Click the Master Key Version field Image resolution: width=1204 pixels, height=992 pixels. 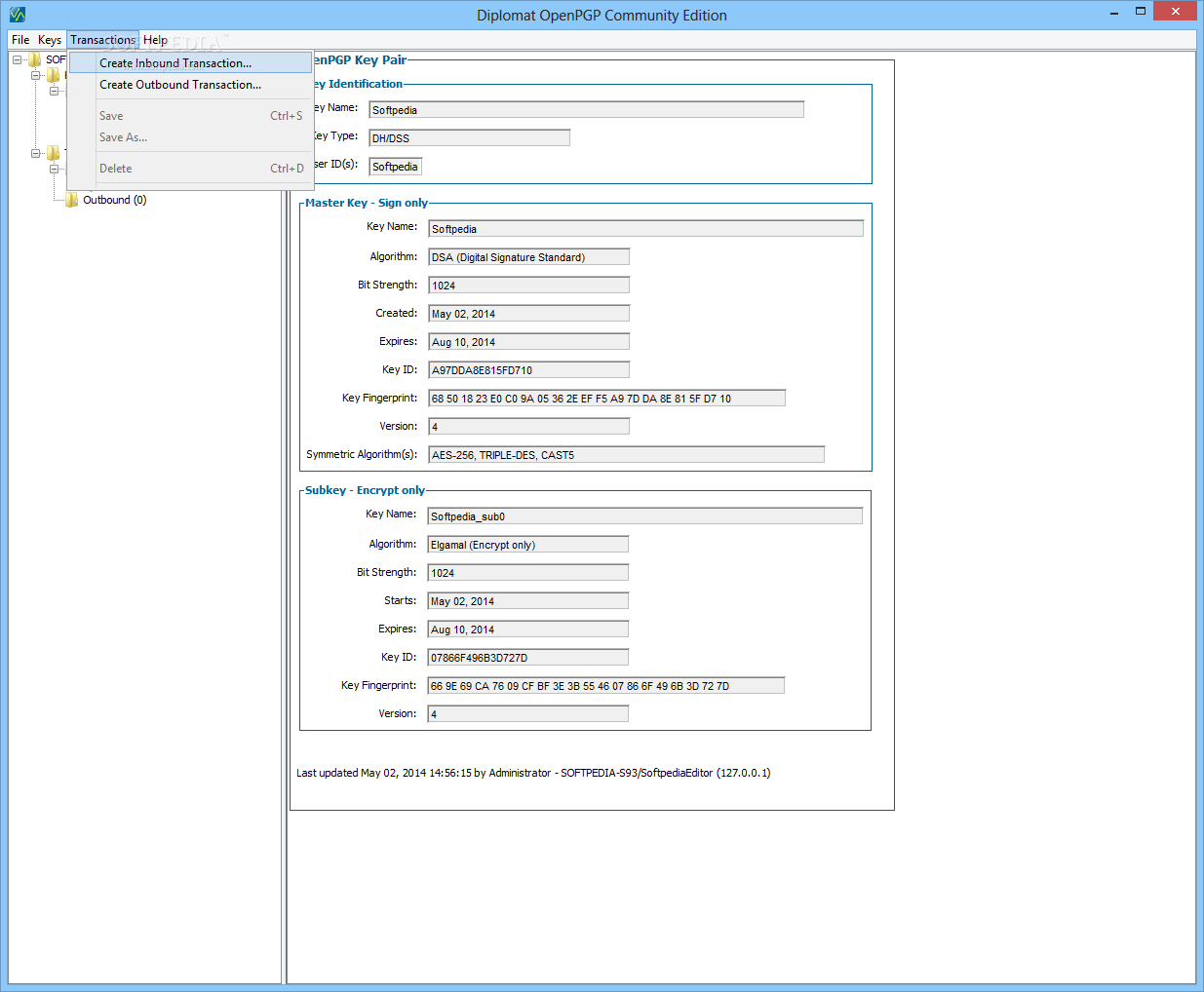[x=528, y=427]
